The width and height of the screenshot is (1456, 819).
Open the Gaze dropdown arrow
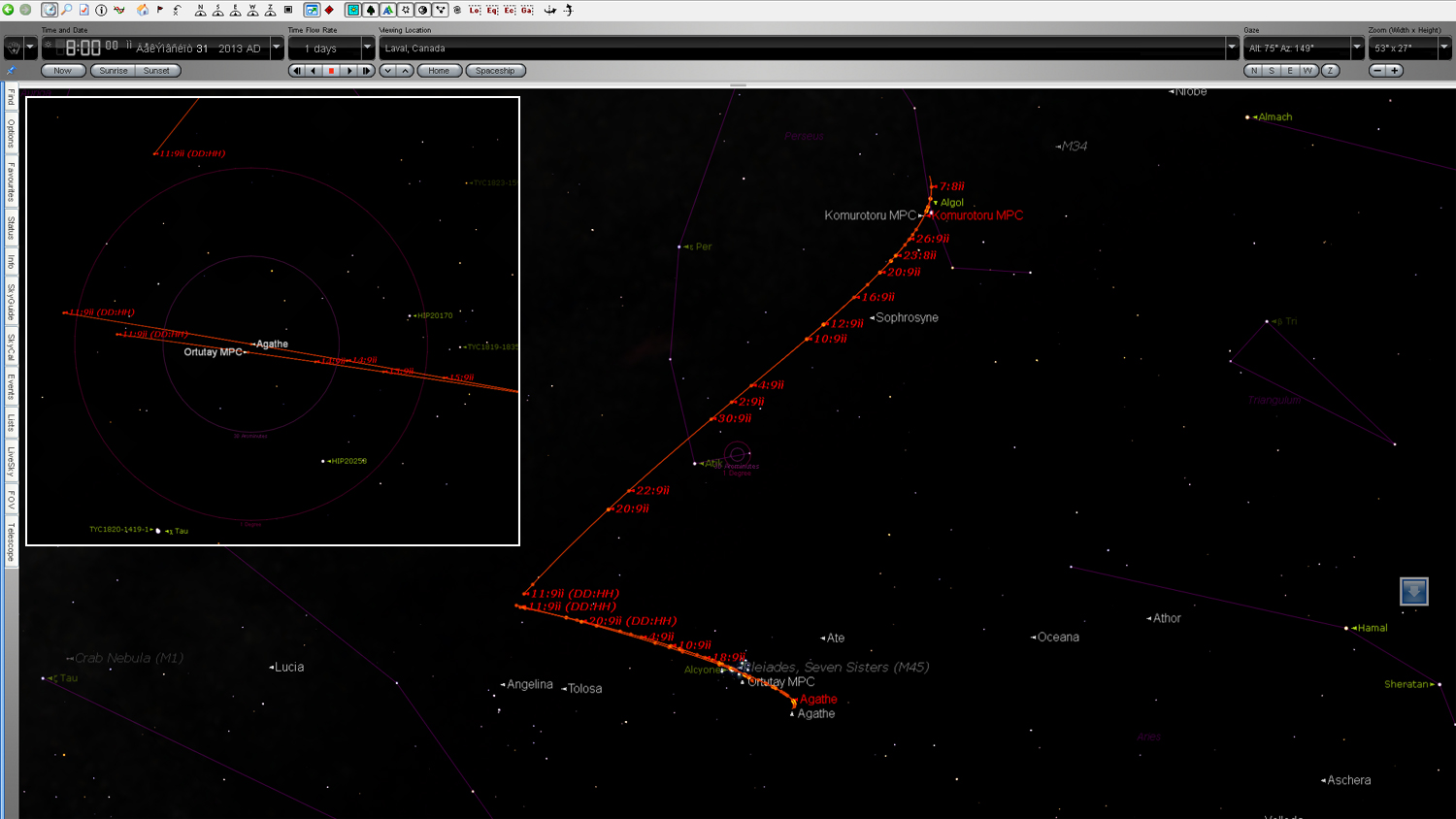point(1357,47)
